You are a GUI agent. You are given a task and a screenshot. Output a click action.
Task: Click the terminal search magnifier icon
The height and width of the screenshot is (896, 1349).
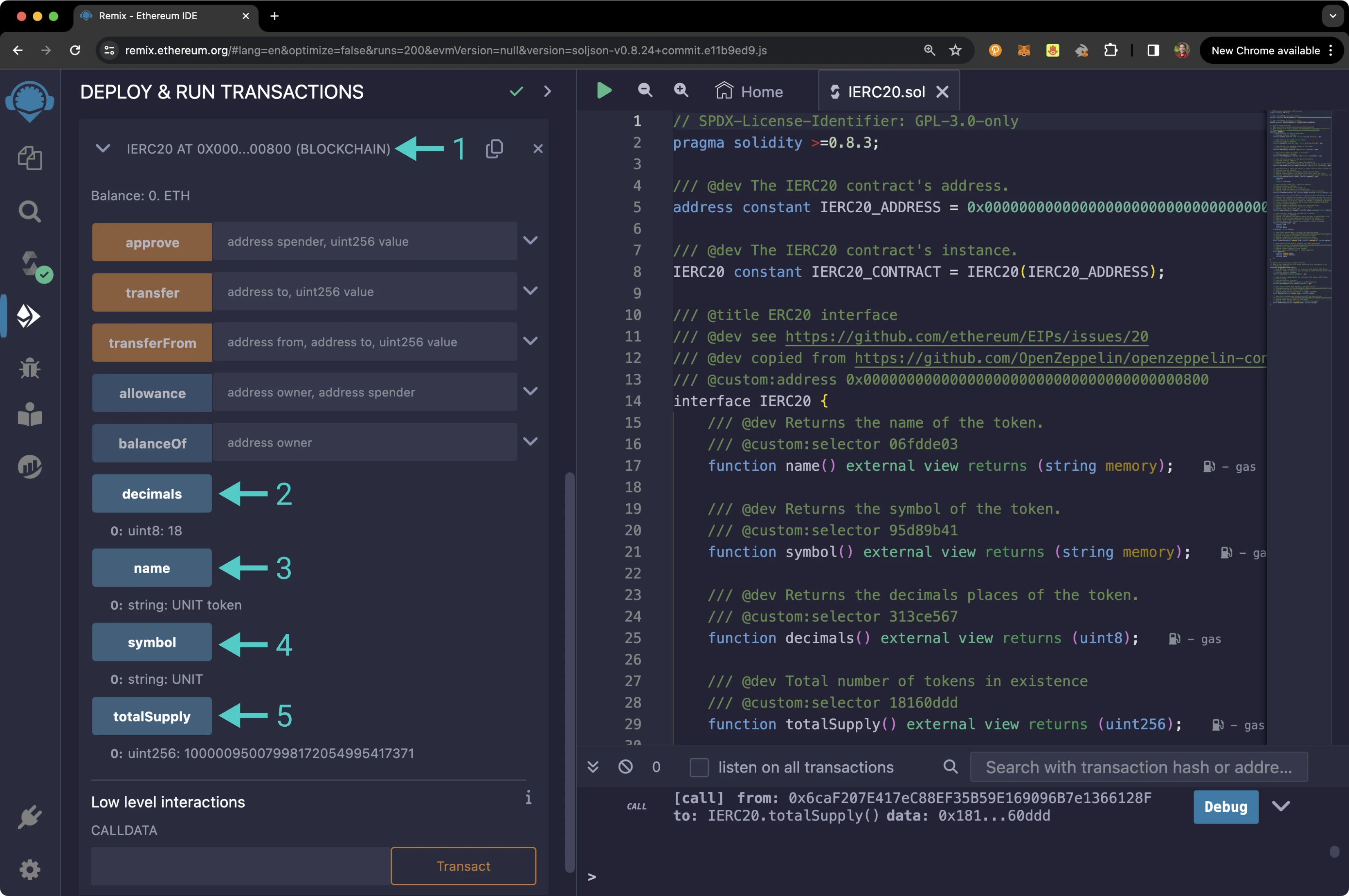[x=950, y=766]
